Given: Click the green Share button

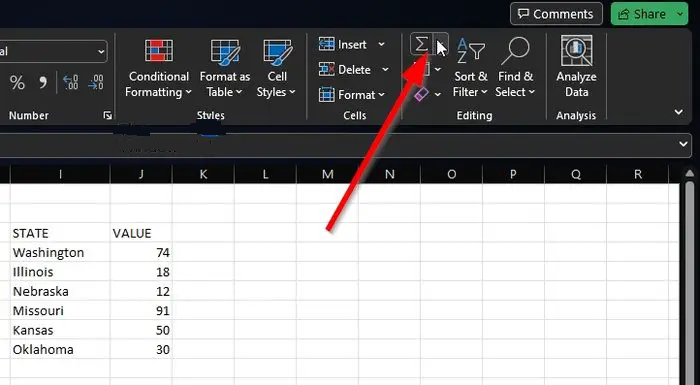Looking at the screenshot, I should (642, 14).
